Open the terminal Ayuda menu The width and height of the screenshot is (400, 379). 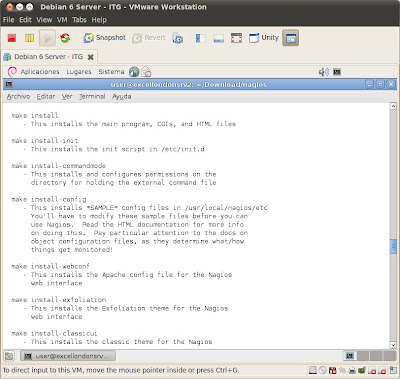point(122,96)
